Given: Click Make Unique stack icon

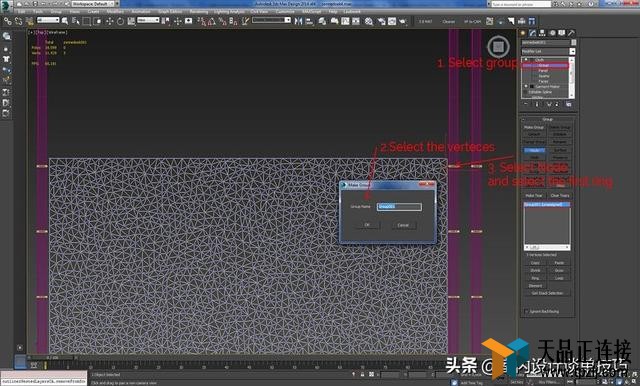Looking at the screenshot, I should (x=549, y=104).
